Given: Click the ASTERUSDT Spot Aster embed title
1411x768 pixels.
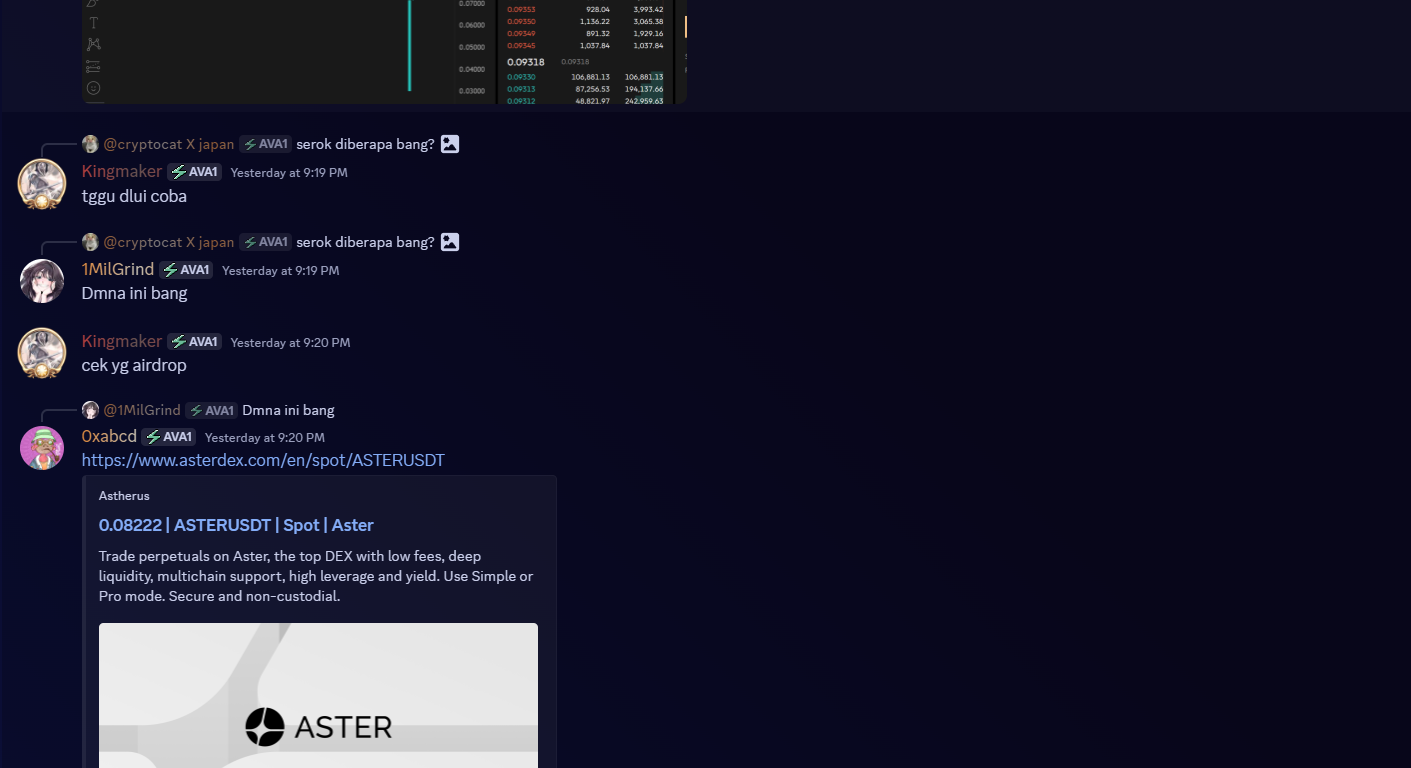Looking at the screenshot, I should click(236, 524).
